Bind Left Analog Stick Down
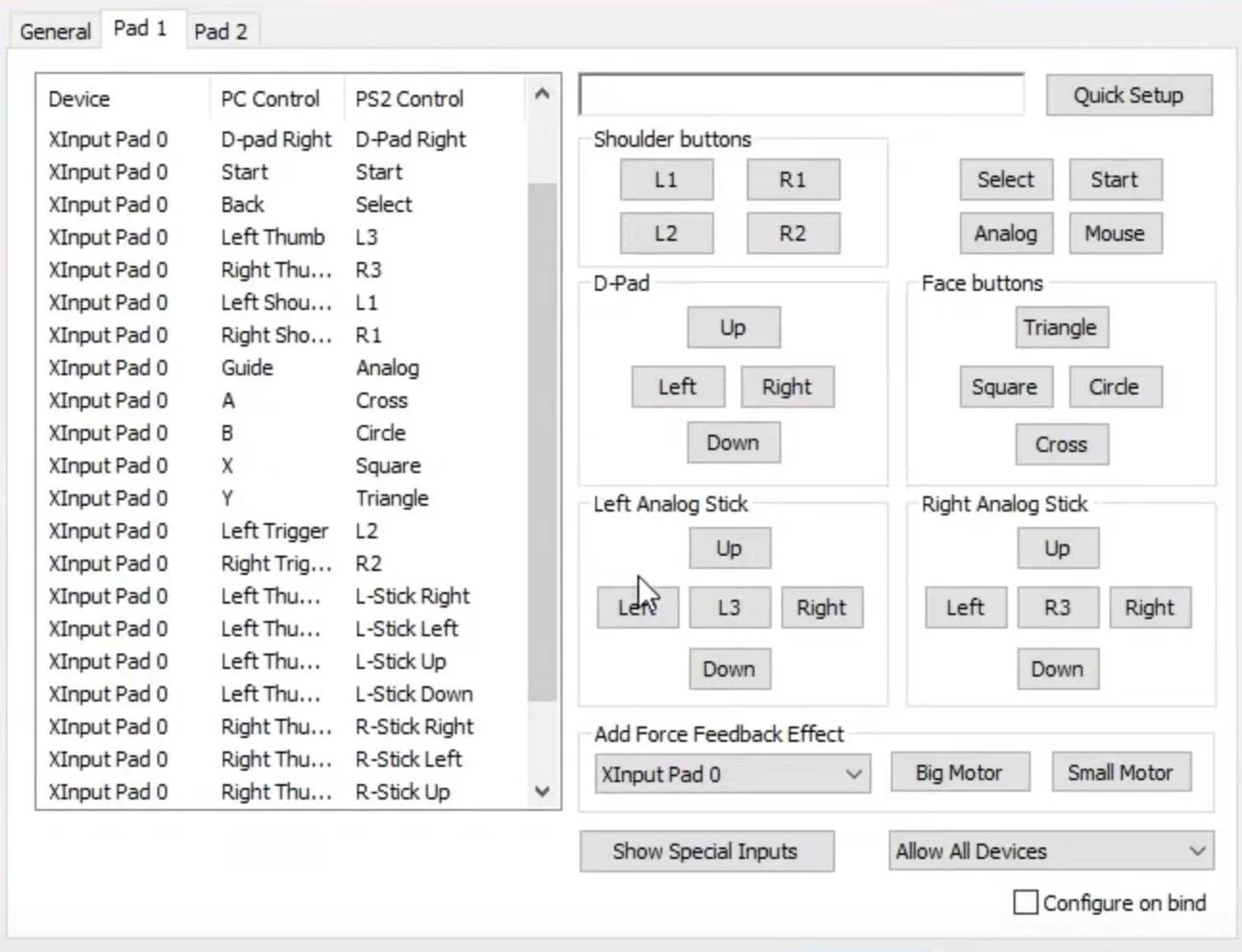Viewport: 1242px width, 952px height. click(729, 669)
